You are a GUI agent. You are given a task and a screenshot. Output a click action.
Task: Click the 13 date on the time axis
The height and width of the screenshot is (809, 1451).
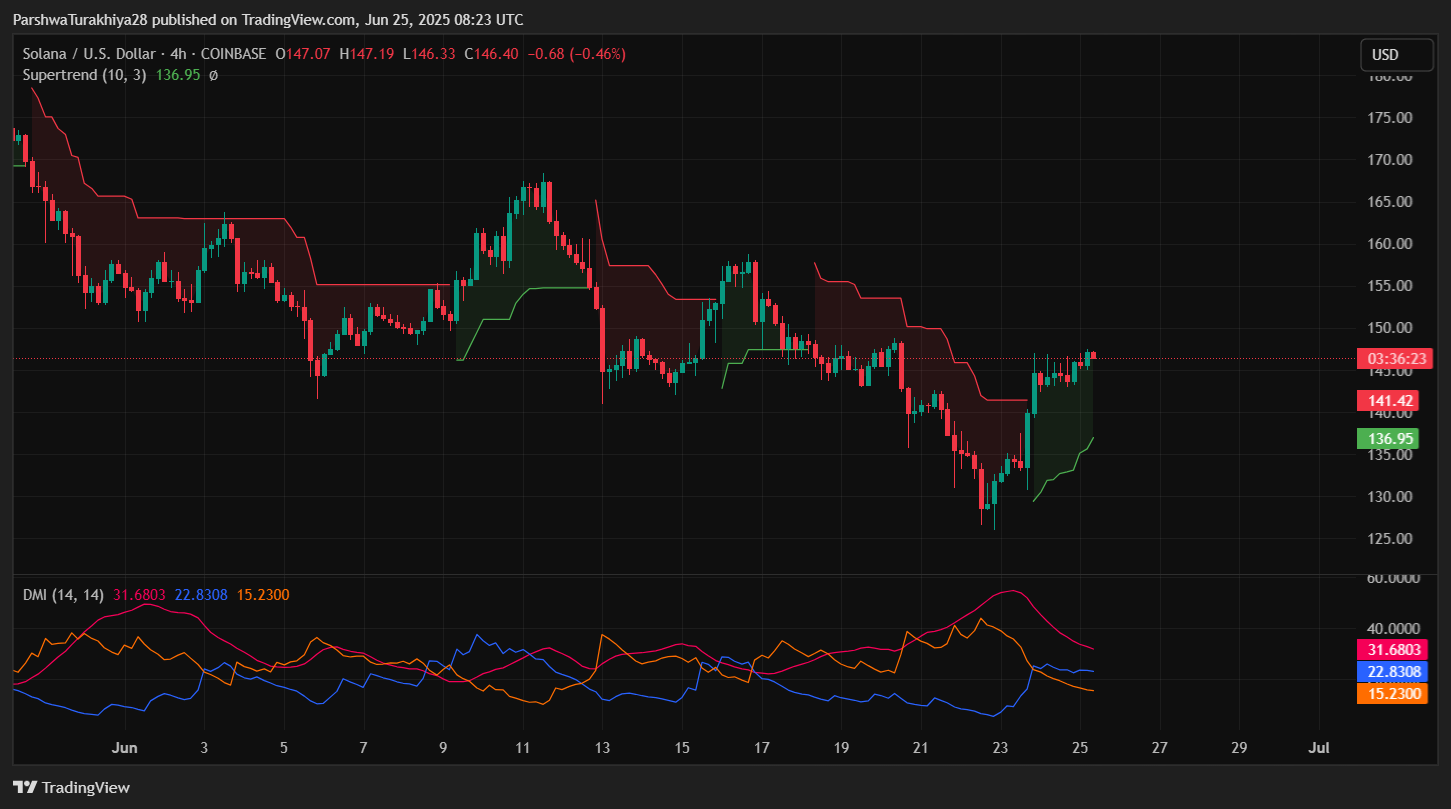tap(602, 747)
